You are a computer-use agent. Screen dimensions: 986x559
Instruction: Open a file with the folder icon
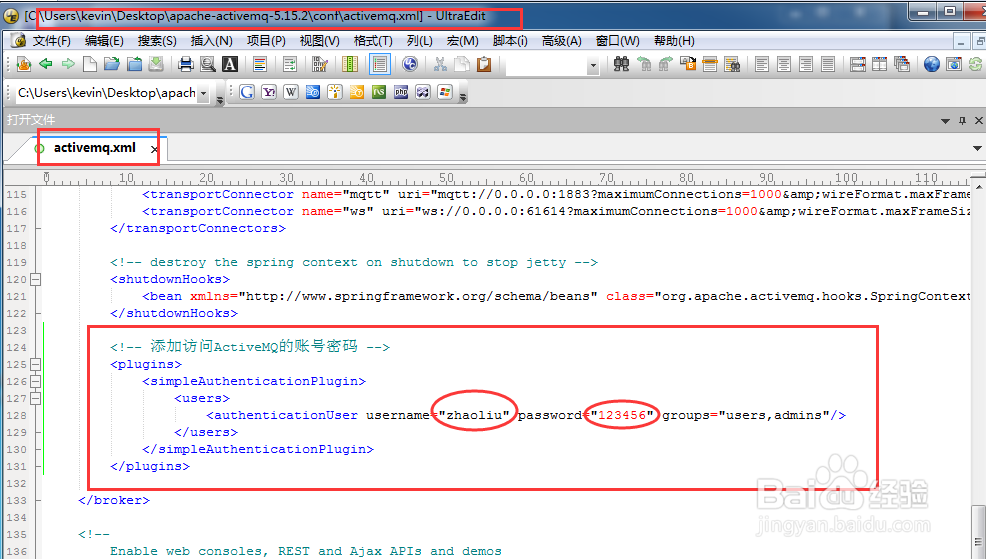click(112, 64)
